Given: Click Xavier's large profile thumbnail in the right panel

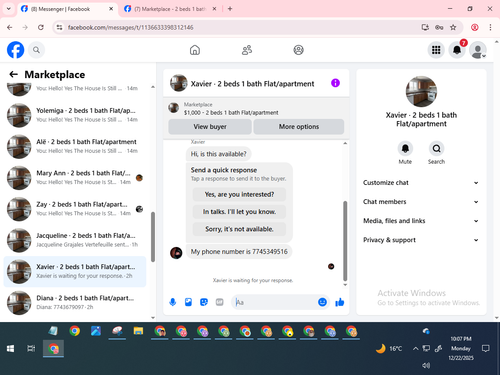Looking at the screenshot, I should tap(421, 92).
